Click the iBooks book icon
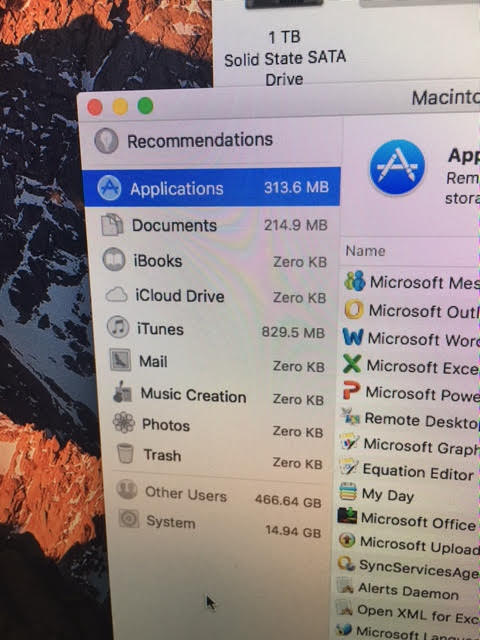480x640 pixels. [x=113, y=259]
